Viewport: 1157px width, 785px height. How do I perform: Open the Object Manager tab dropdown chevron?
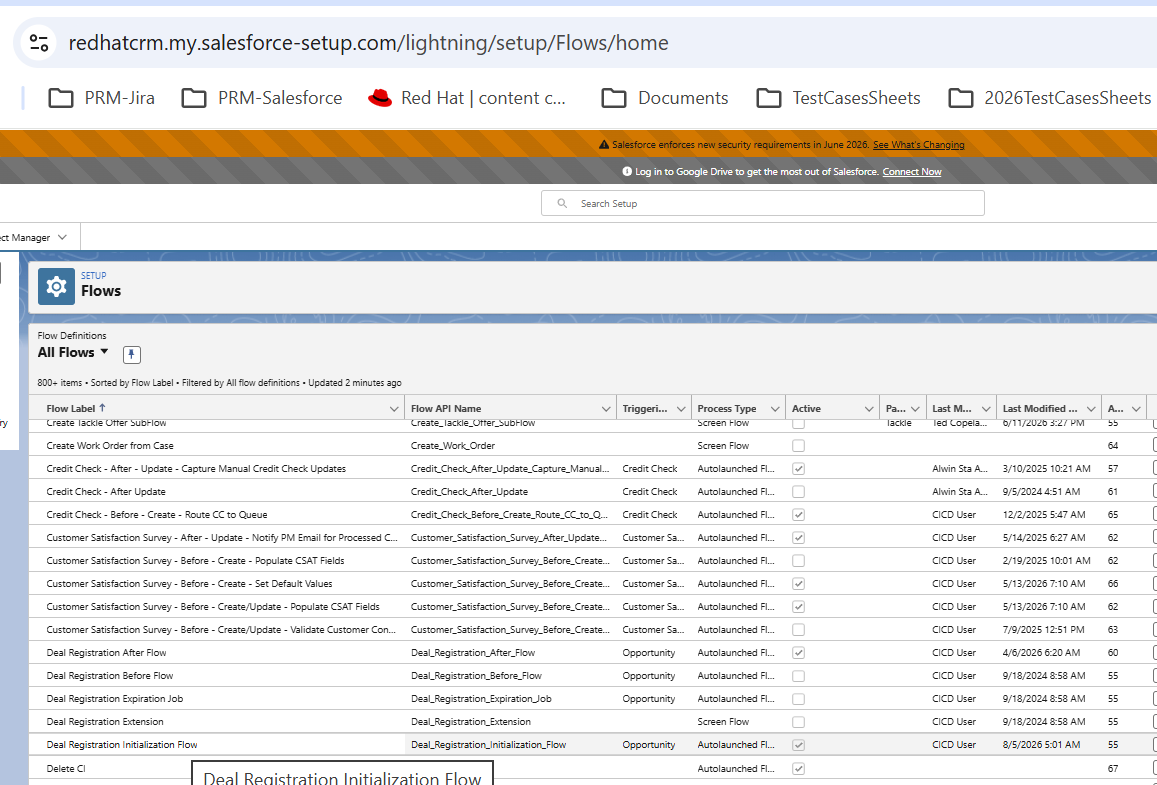pos(62,238)
